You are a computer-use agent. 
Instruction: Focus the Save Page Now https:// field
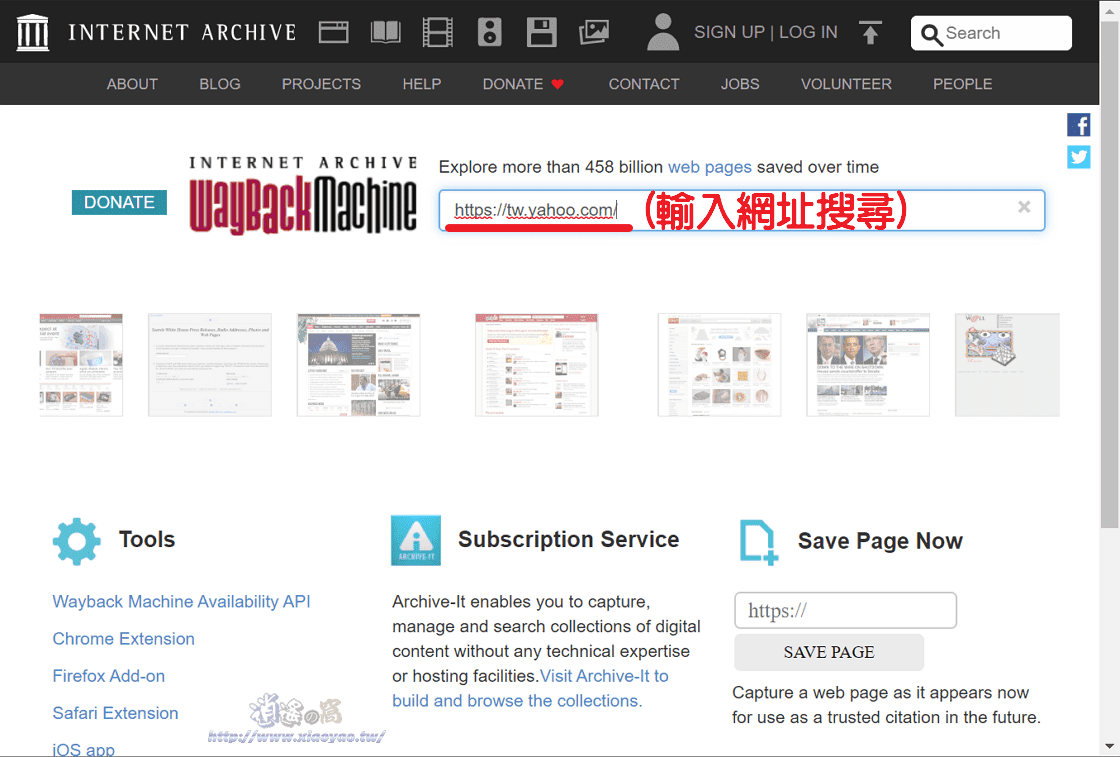click(845, 611)
